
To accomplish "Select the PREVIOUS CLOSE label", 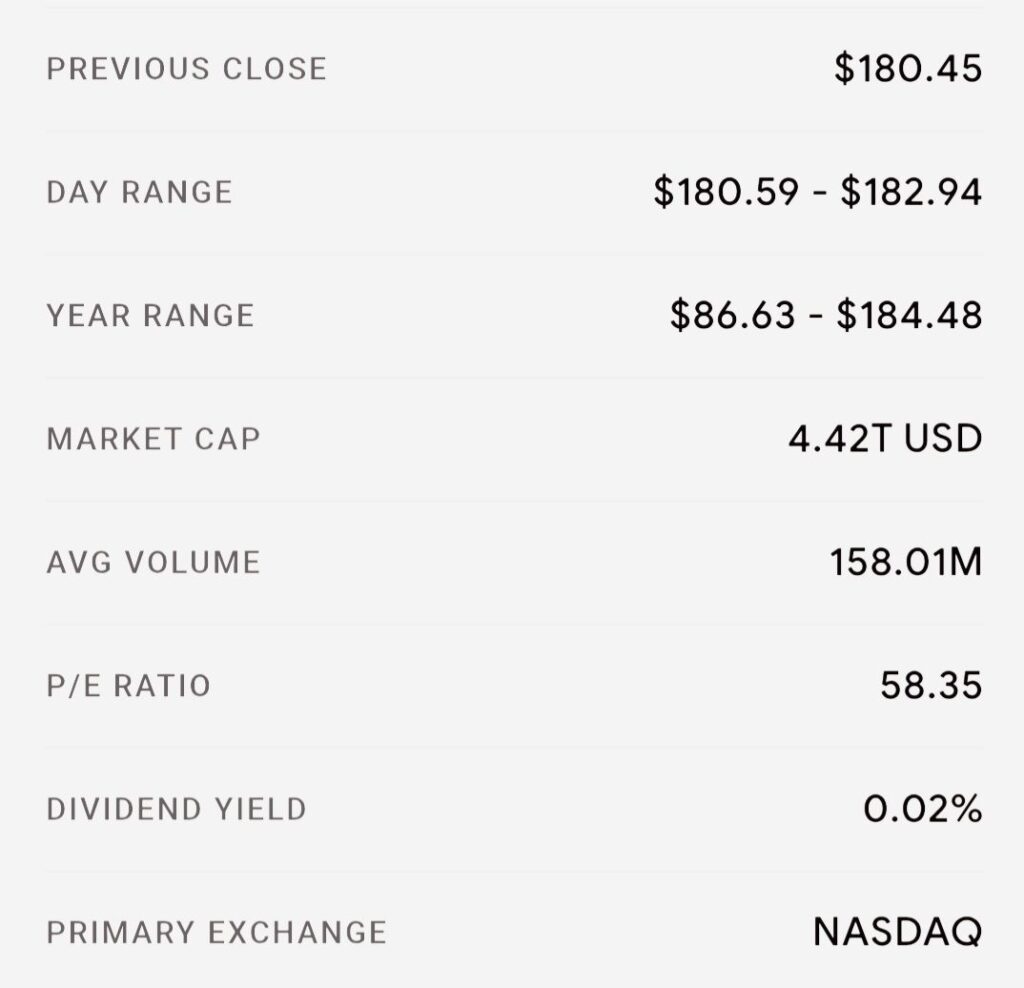I will click(x=187, y=69).
